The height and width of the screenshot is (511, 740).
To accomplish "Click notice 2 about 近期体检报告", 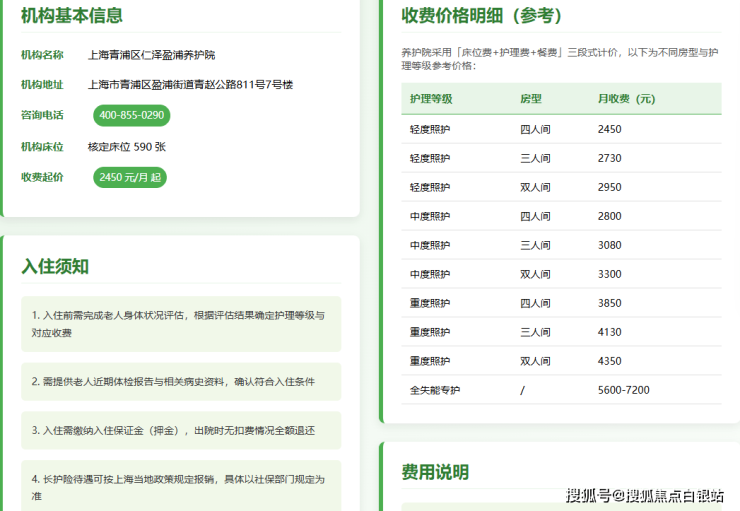I will click(181, 382).
